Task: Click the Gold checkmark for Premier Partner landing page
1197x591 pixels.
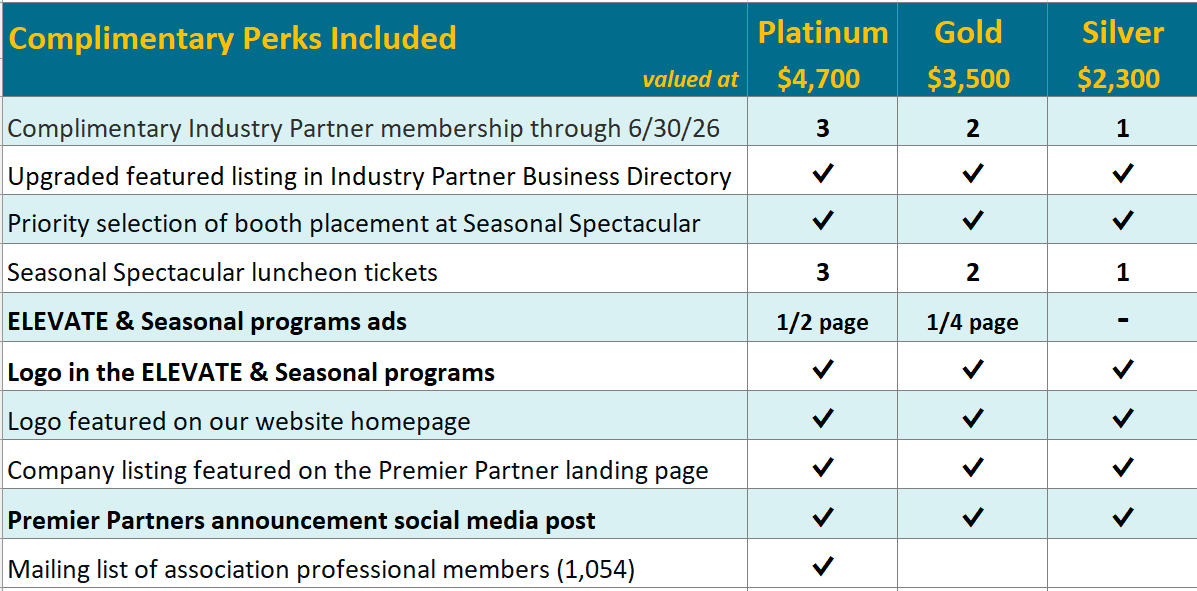Action: coord(972,467)
